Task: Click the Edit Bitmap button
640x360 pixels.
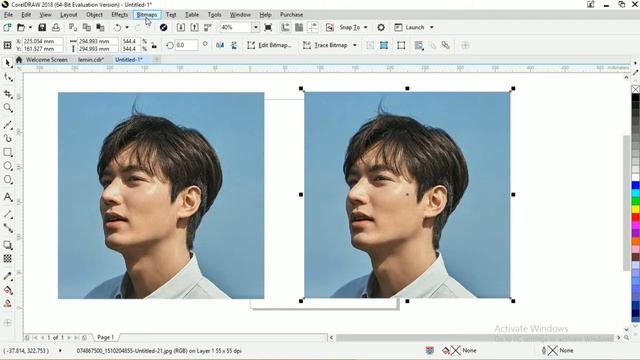Action: 269,45
